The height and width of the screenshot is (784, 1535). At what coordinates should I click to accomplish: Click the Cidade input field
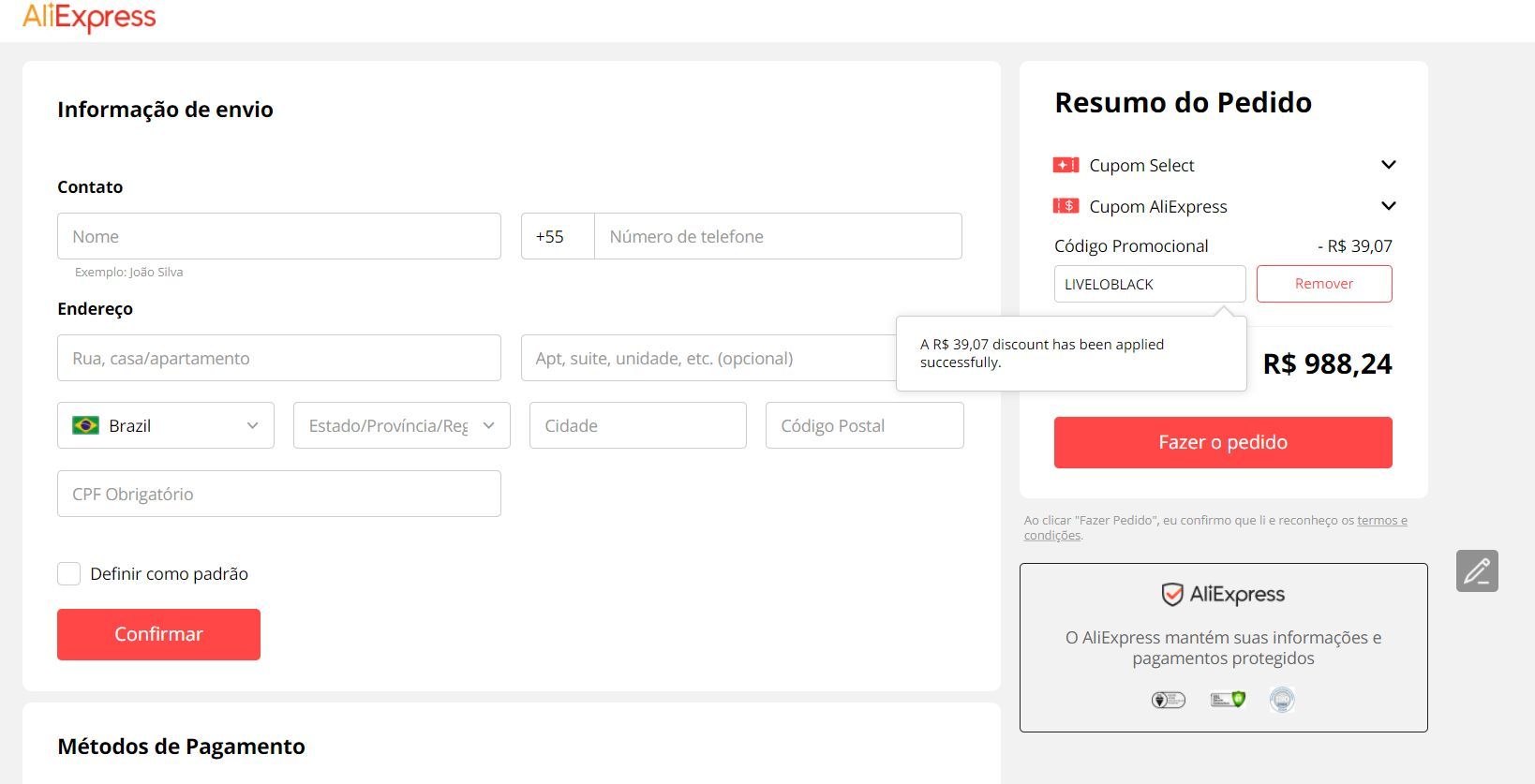pos(638,425)
